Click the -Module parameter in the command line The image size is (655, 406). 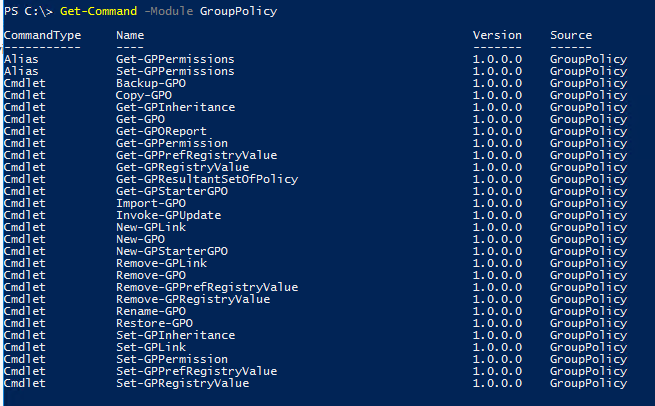coord(168,11)
